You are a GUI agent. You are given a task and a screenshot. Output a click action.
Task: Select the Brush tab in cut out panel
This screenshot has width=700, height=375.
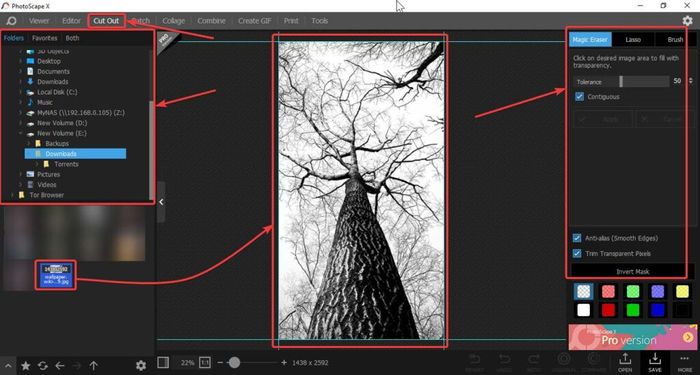(x=675, y=39)
